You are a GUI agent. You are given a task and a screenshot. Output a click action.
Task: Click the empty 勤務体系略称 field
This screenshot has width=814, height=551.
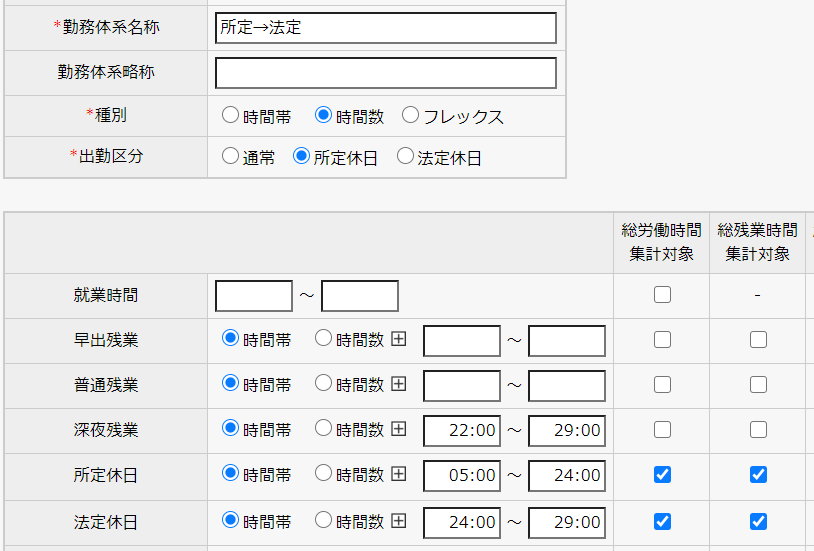(385, 73)
